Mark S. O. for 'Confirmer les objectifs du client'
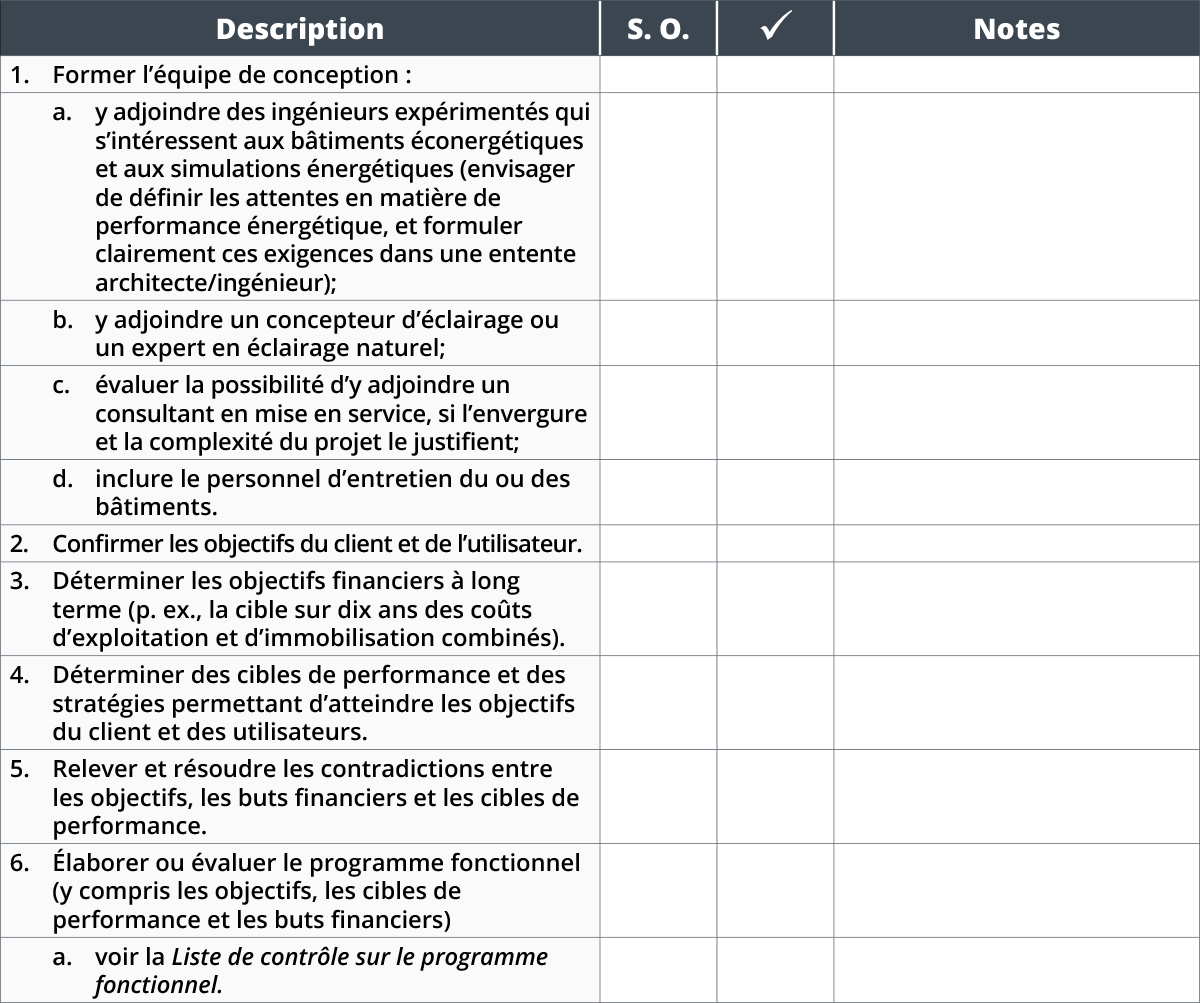Screen dimensions: 1200x1003 pyautogui.click(x=658, y=543)
